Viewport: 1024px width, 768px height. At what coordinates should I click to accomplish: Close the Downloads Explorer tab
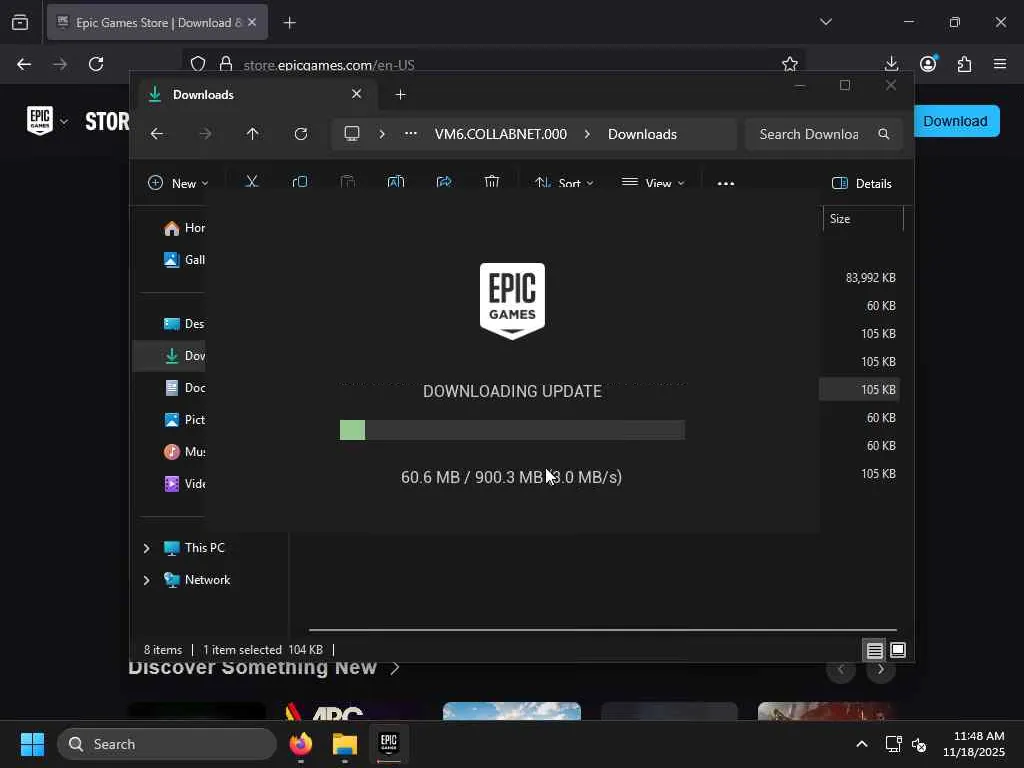[357, 94]
